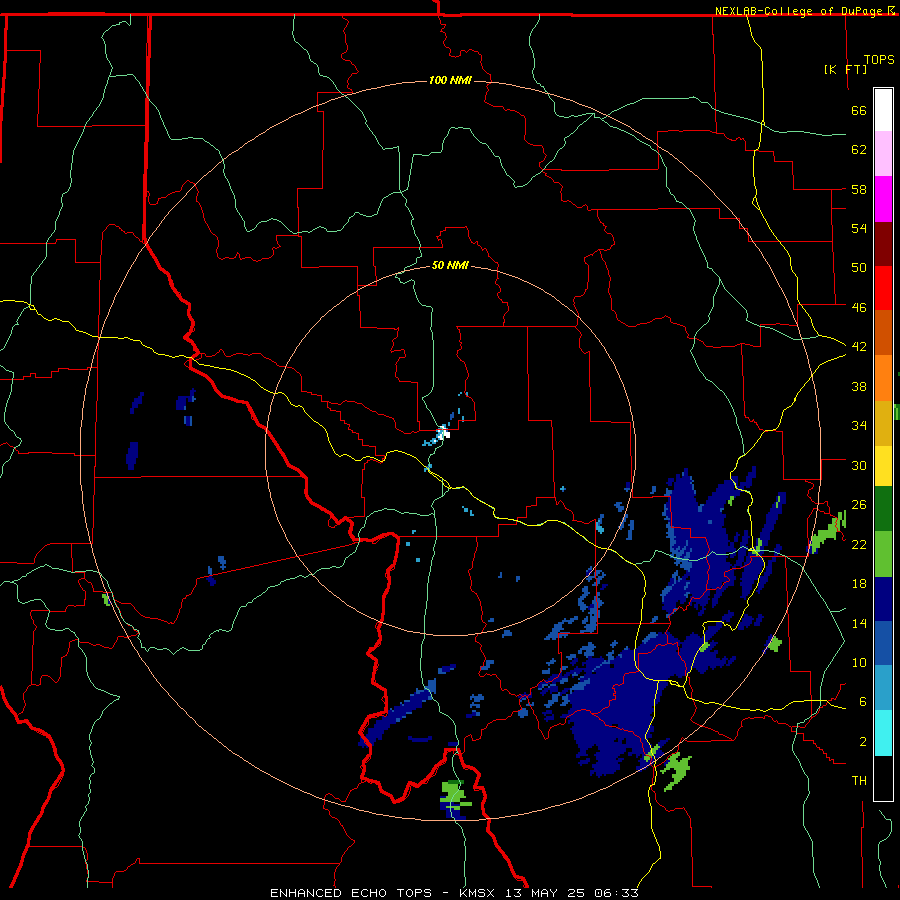
Task: Pick the bright orange legend swatch
Action: [883, 378]
